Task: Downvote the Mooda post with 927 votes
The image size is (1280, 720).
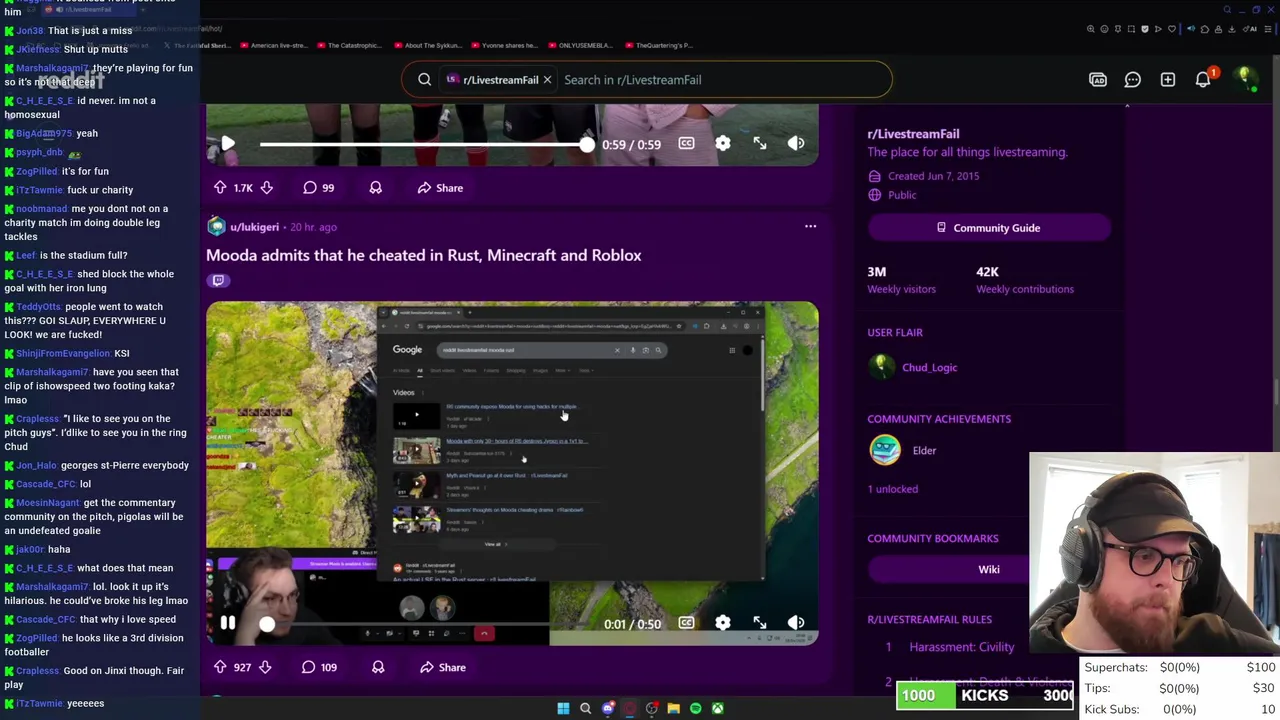Action: point(265,667)
